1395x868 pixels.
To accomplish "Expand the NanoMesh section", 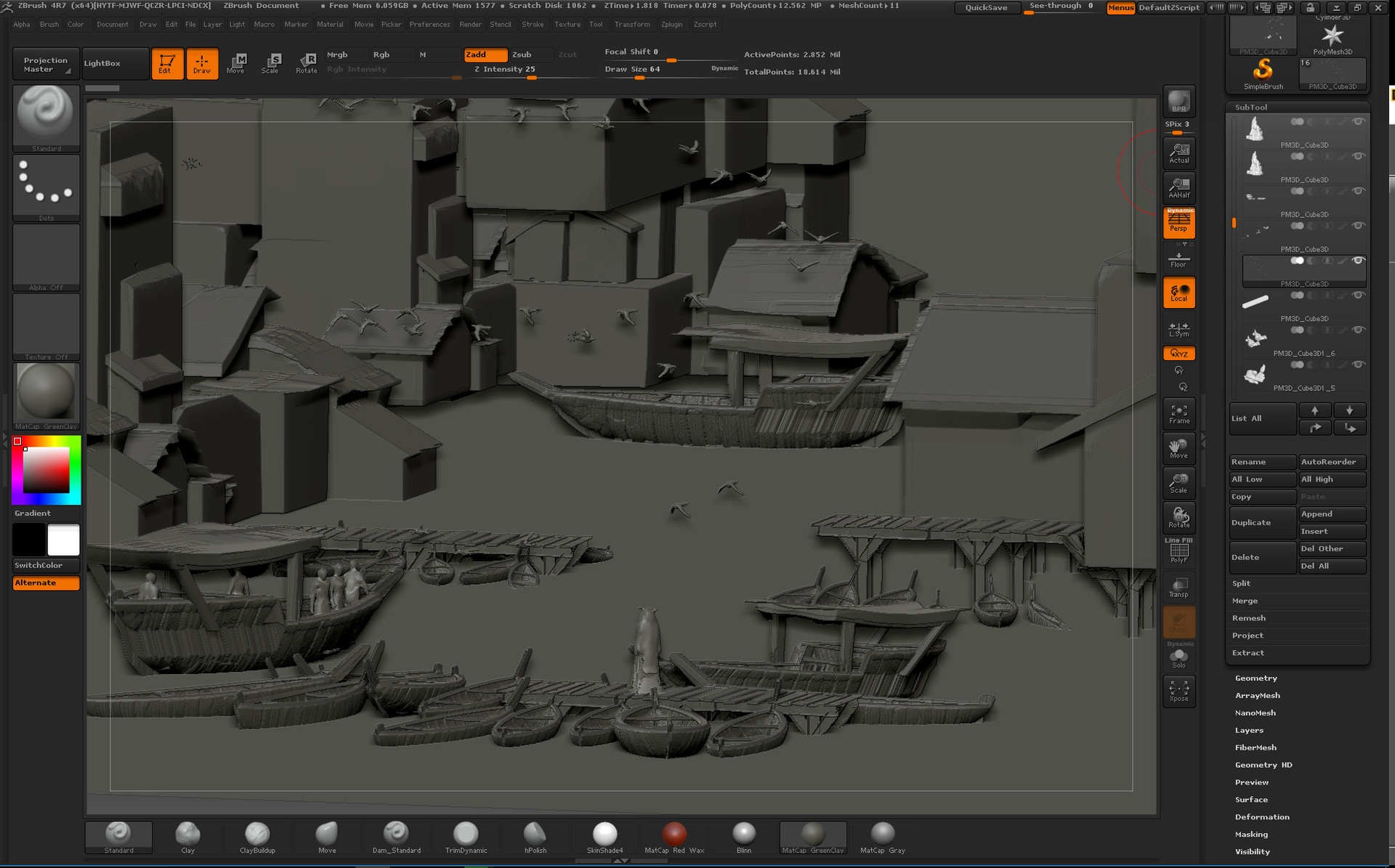I will point(1255,713).
